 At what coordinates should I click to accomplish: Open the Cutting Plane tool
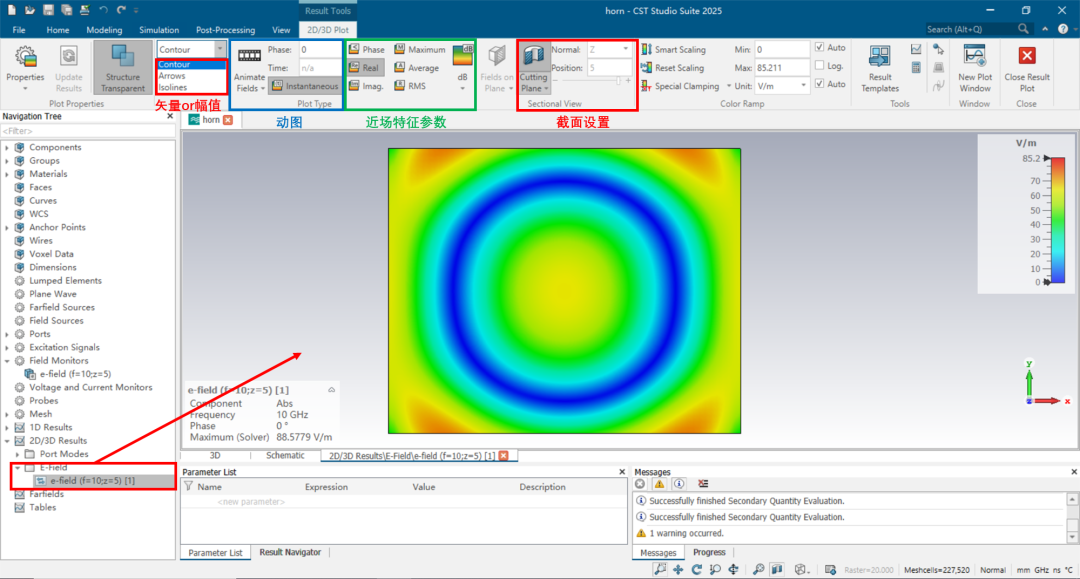tap(533, 68)
